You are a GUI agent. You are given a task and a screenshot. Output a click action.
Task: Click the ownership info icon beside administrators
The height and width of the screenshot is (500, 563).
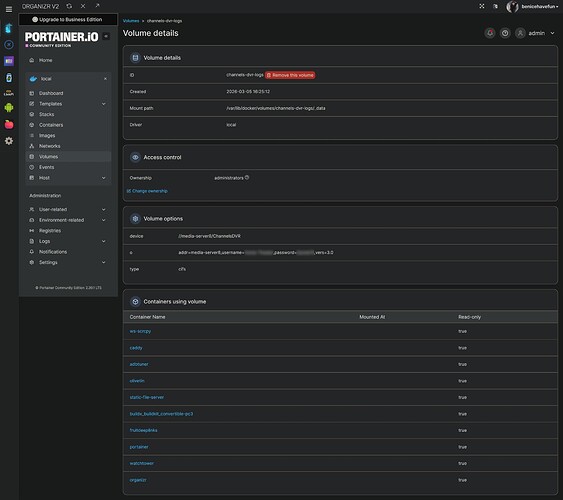click(x=247, y=177)
